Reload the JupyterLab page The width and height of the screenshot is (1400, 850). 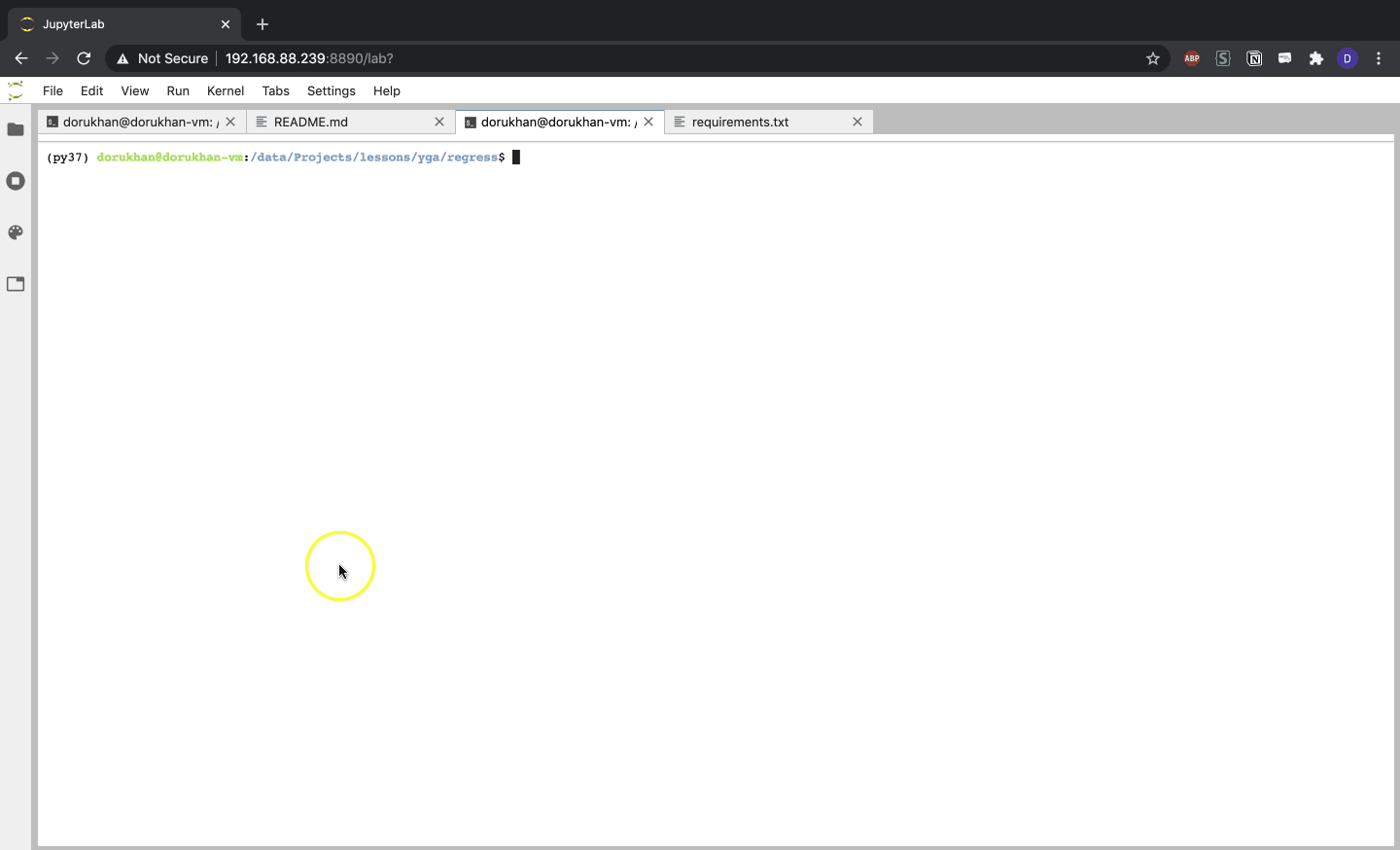(84, 58)
